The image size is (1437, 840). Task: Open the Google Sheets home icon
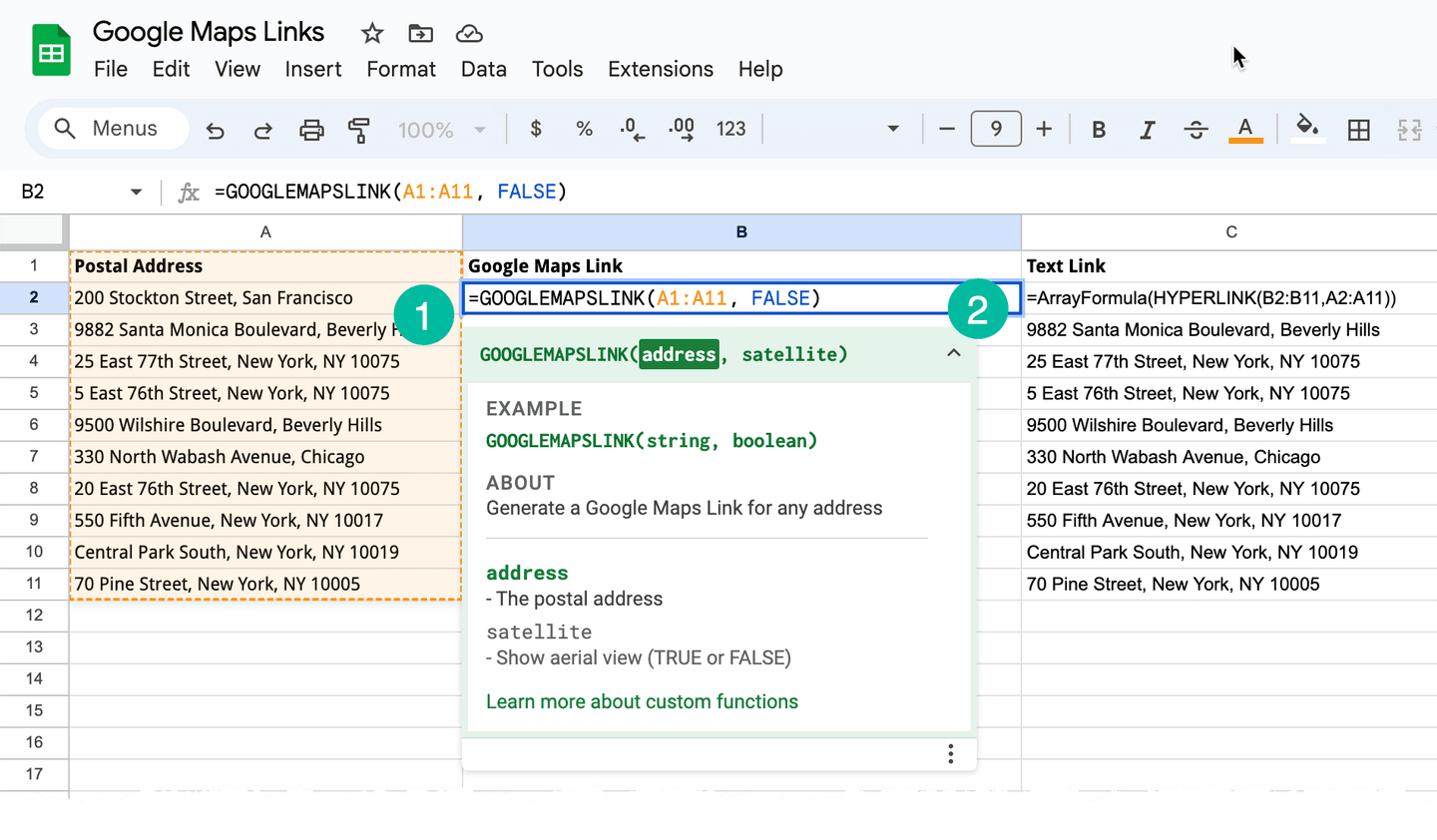click(x=51, y=50)
